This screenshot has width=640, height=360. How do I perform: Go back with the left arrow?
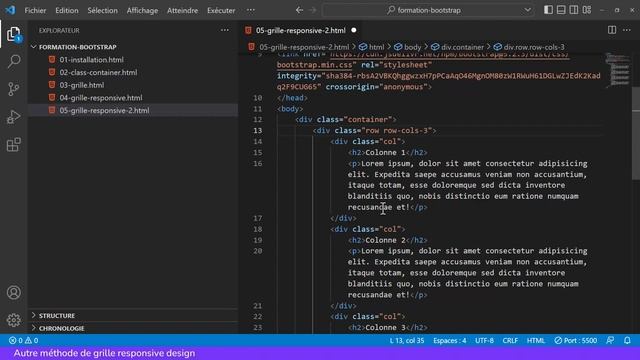(x=299, y=10)
